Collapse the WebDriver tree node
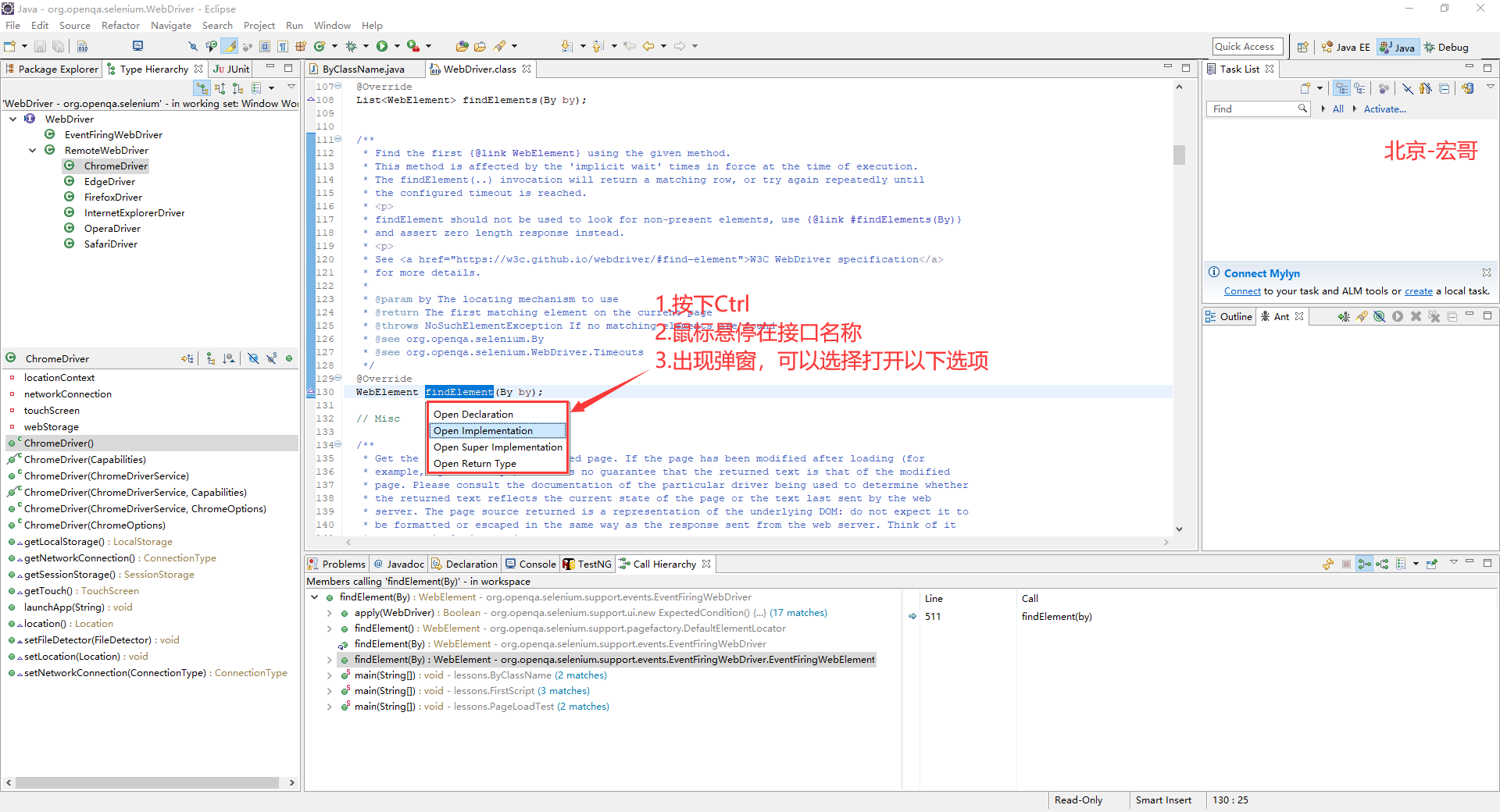Image resolution: width=1500 pixels, height=812 pixels. pyautogui.click(x=13, y=119)
